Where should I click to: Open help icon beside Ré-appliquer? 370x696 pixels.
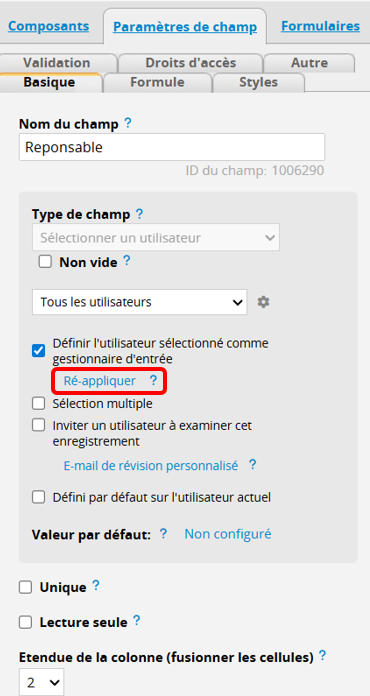[x=153, y=380]
